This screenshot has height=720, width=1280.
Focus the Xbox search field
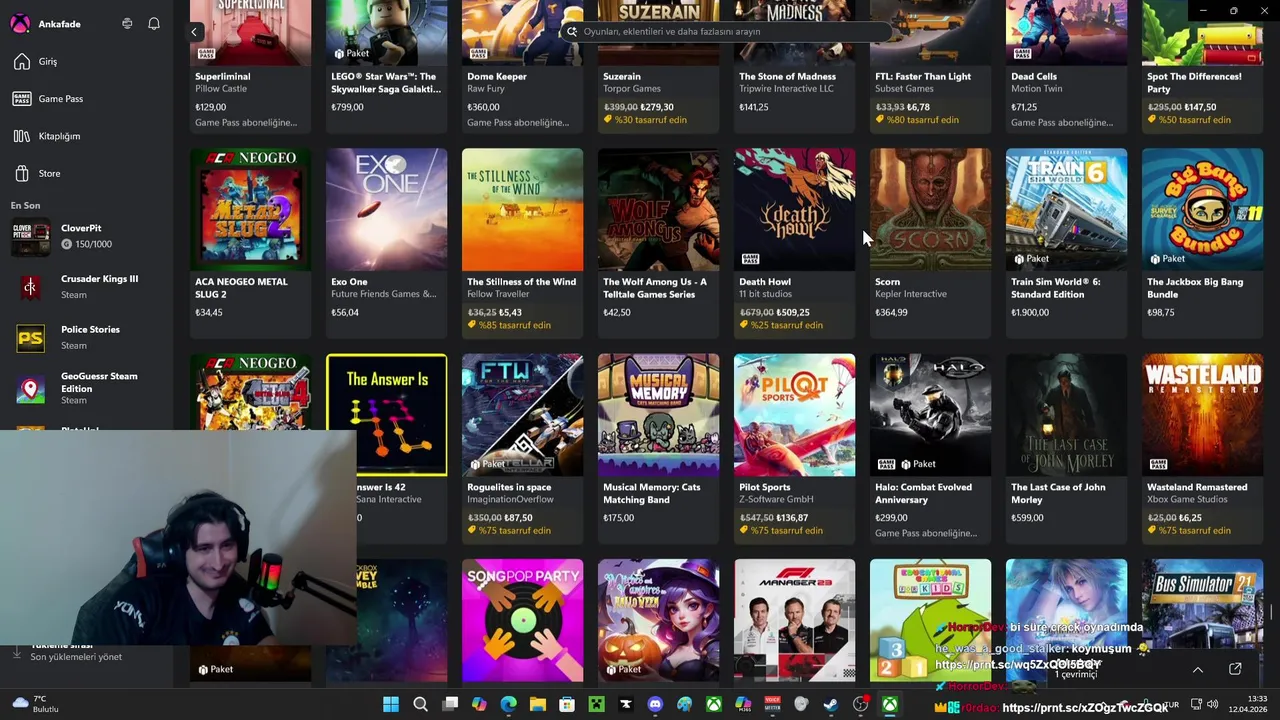coord(725,32)
